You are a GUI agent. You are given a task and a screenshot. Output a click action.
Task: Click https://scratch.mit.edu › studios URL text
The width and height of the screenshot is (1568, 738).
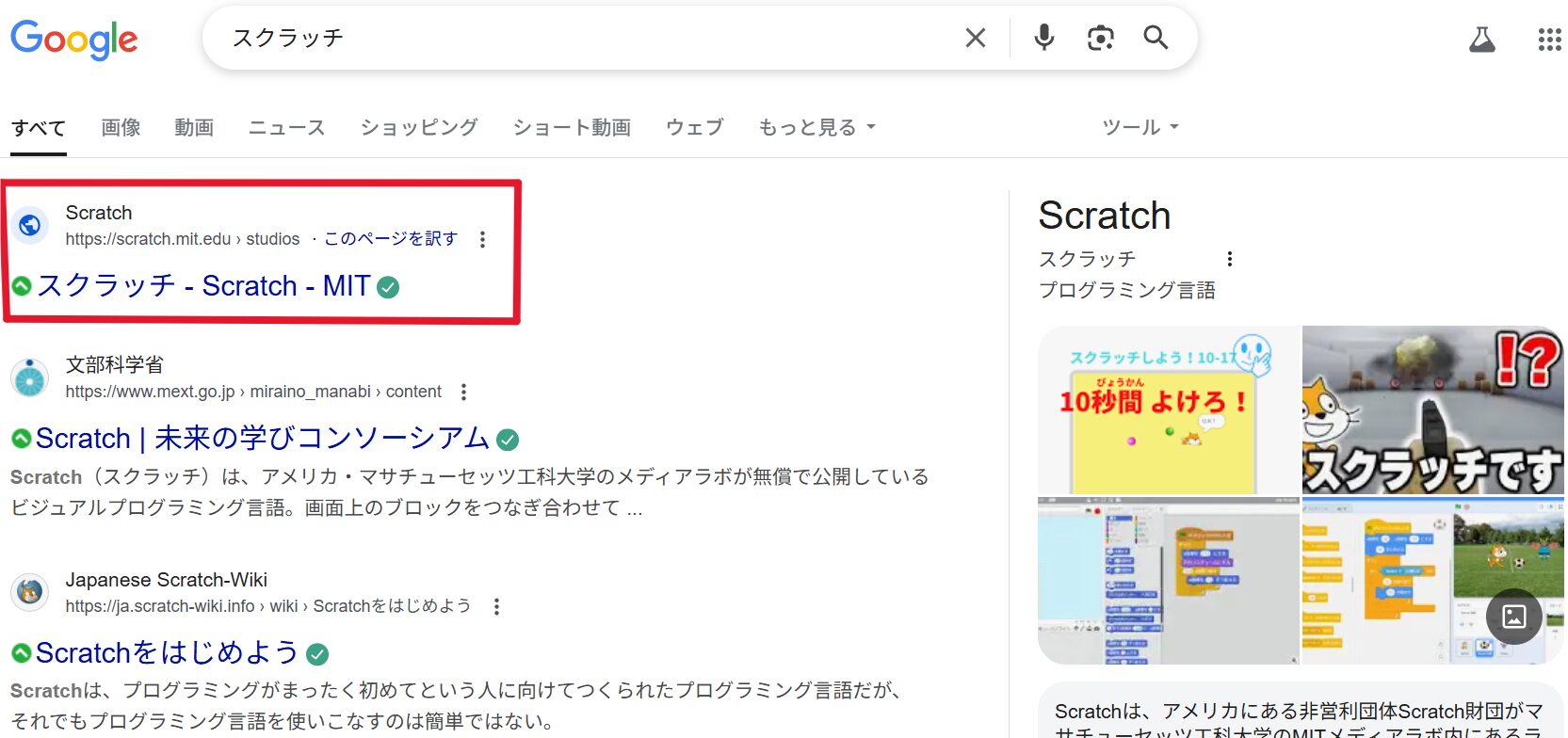(183, 239)
